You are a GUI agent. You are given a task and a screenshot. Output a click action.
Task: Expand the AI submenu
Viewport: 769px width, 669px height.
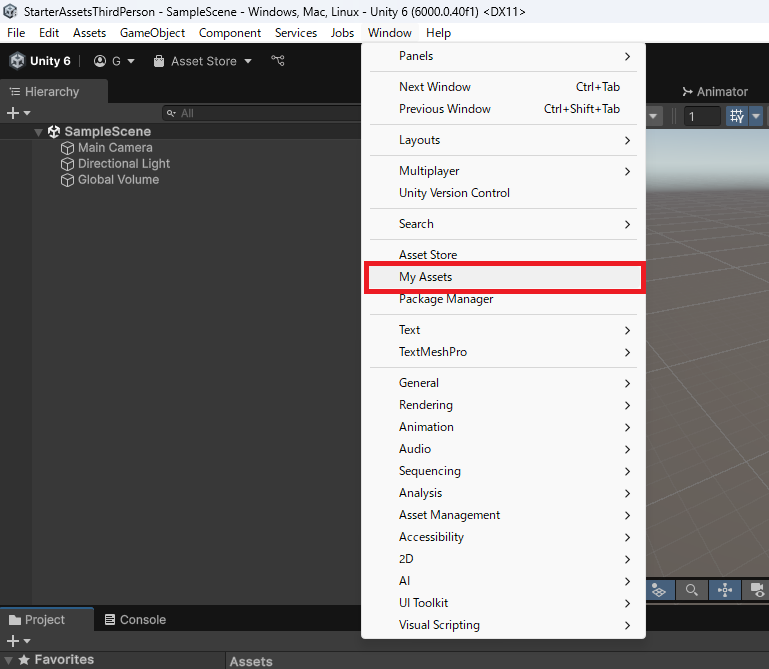click(503, 581)
